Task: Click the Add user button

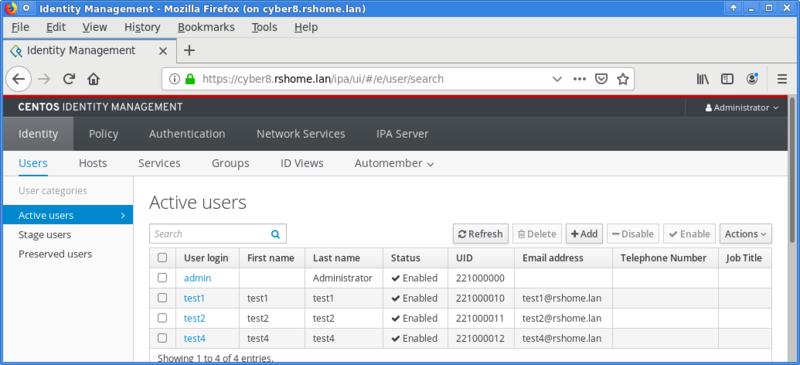Action: (x=584, y=234)
